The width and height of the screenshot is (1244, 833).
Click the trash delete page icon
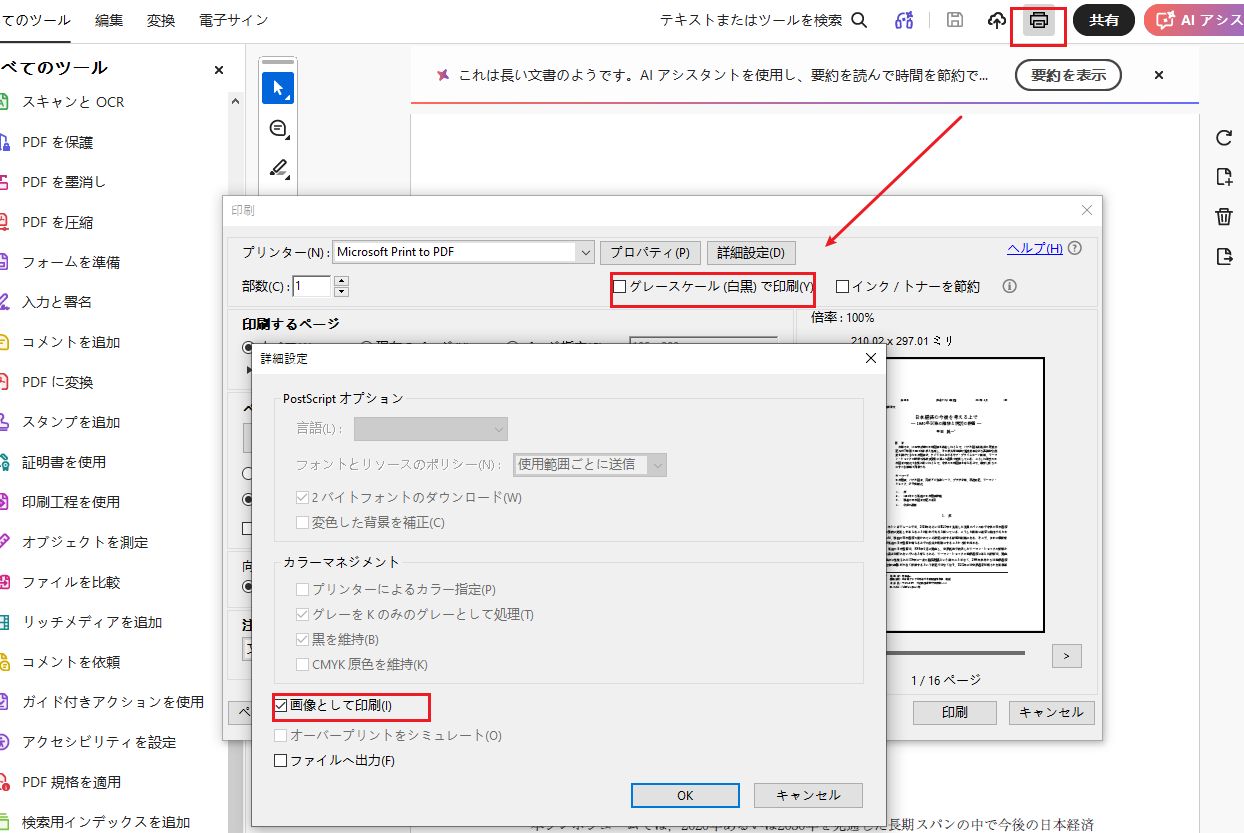coord(1223,217)
